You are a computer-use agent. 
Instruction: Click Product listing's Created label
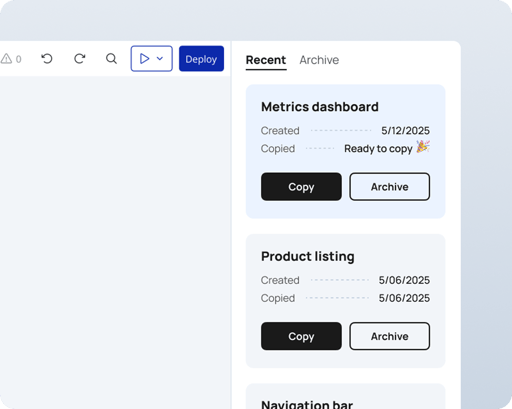pos(280,280)
